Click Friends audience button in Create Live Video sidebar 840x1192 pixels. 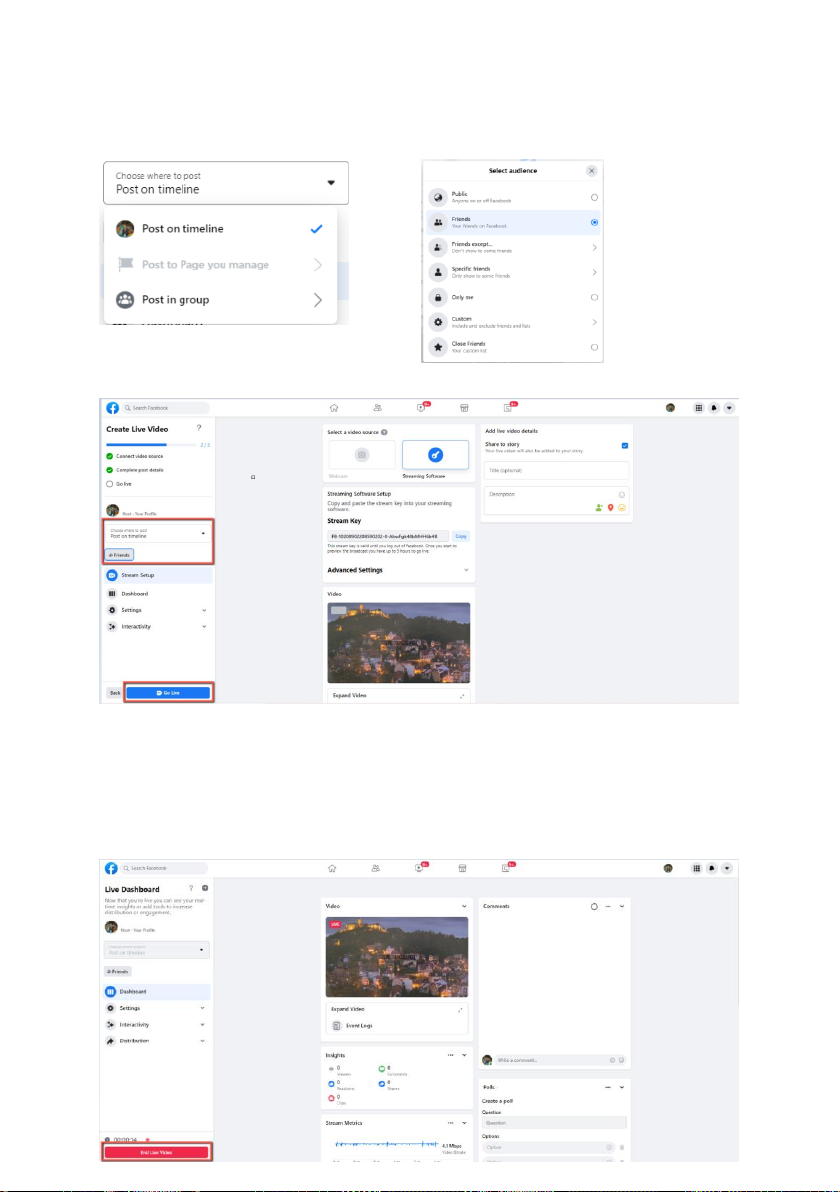(x=119, y=555)
